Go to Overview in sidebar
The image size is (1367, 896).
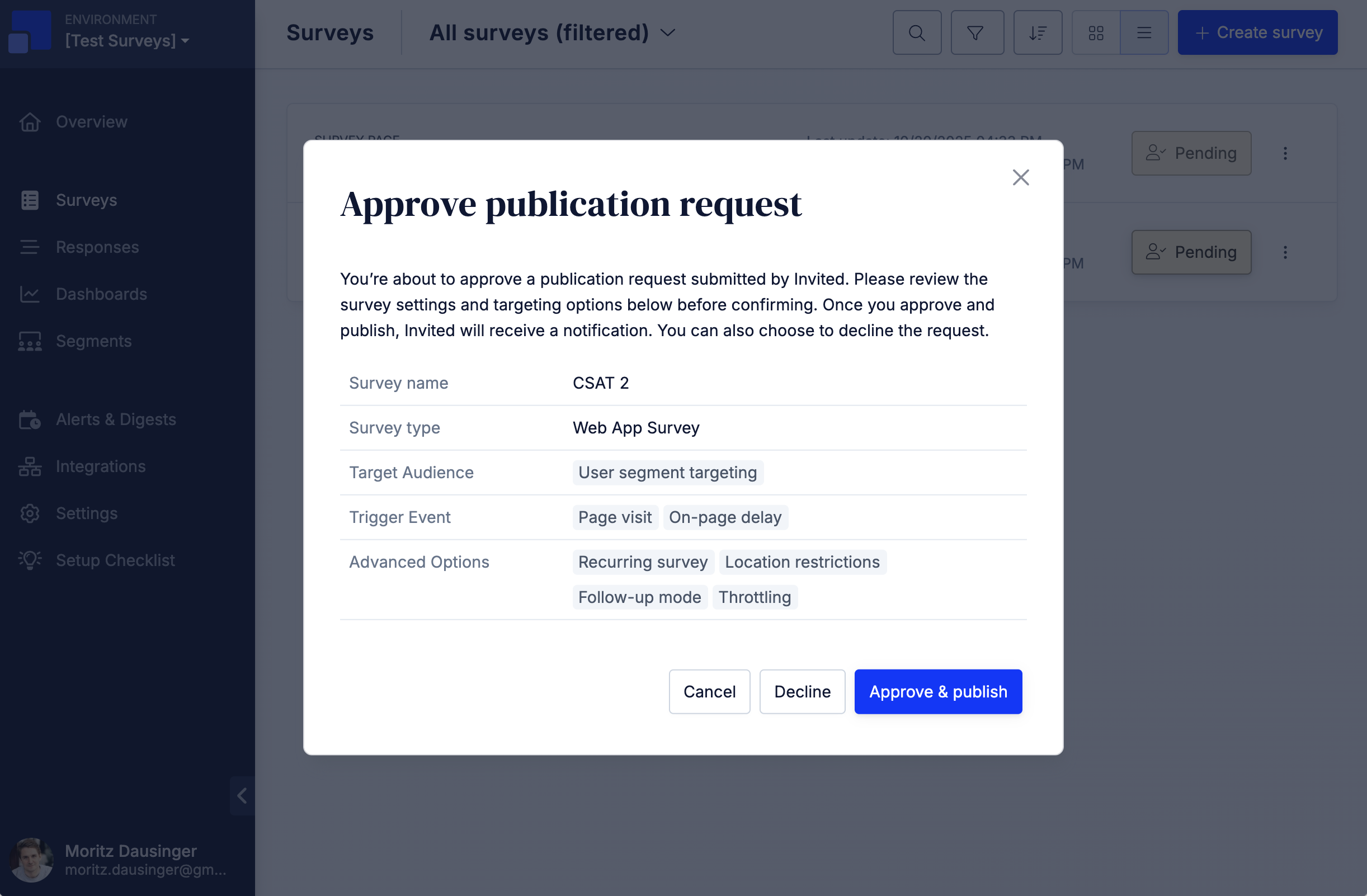(x=91, y=122)
